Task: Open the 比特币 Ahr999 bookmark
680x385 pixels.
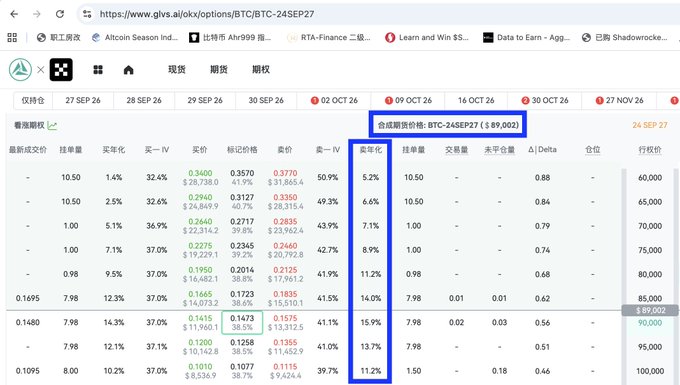Action: point(230,38)
